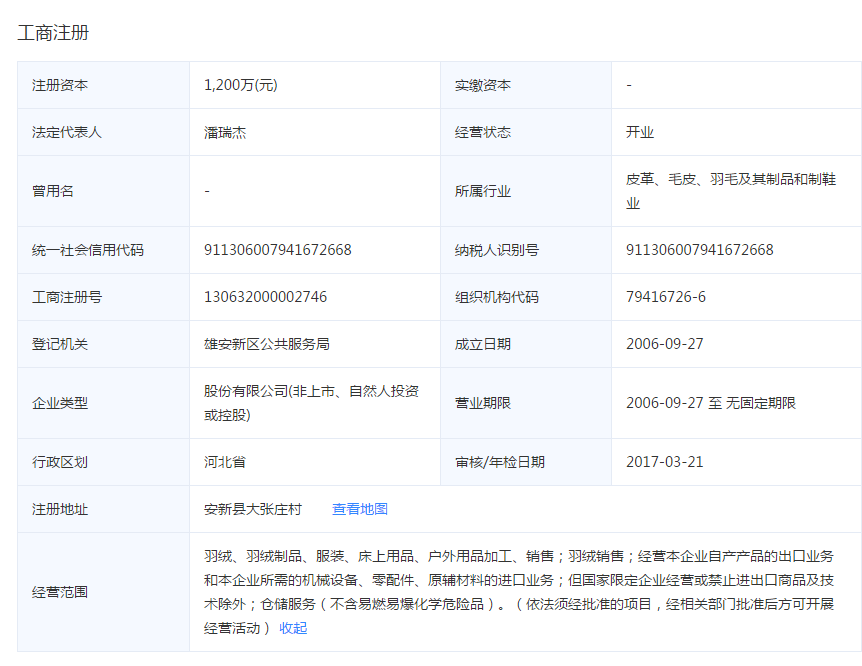862x666 pixels.
Task: Select legal representative name 潘瑞杰
Action: pos(225,133)
